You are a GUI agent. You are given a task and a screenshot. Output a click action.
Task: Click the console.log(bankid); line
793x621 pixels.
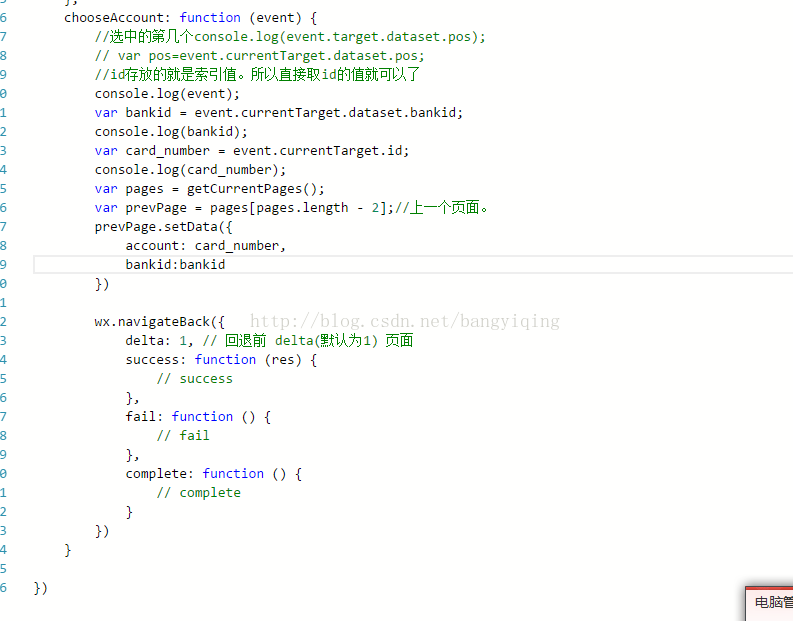(171, 132)
